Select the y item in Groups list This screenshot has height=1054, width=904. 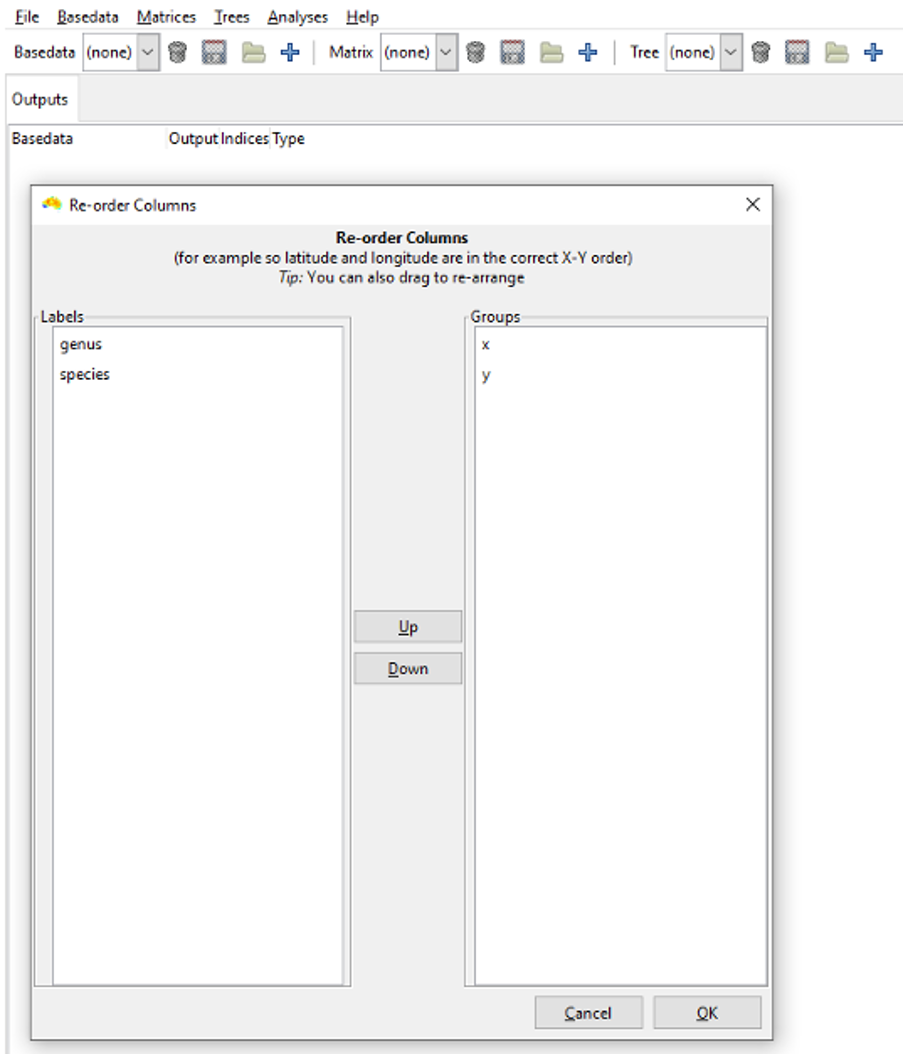(486, 375)
